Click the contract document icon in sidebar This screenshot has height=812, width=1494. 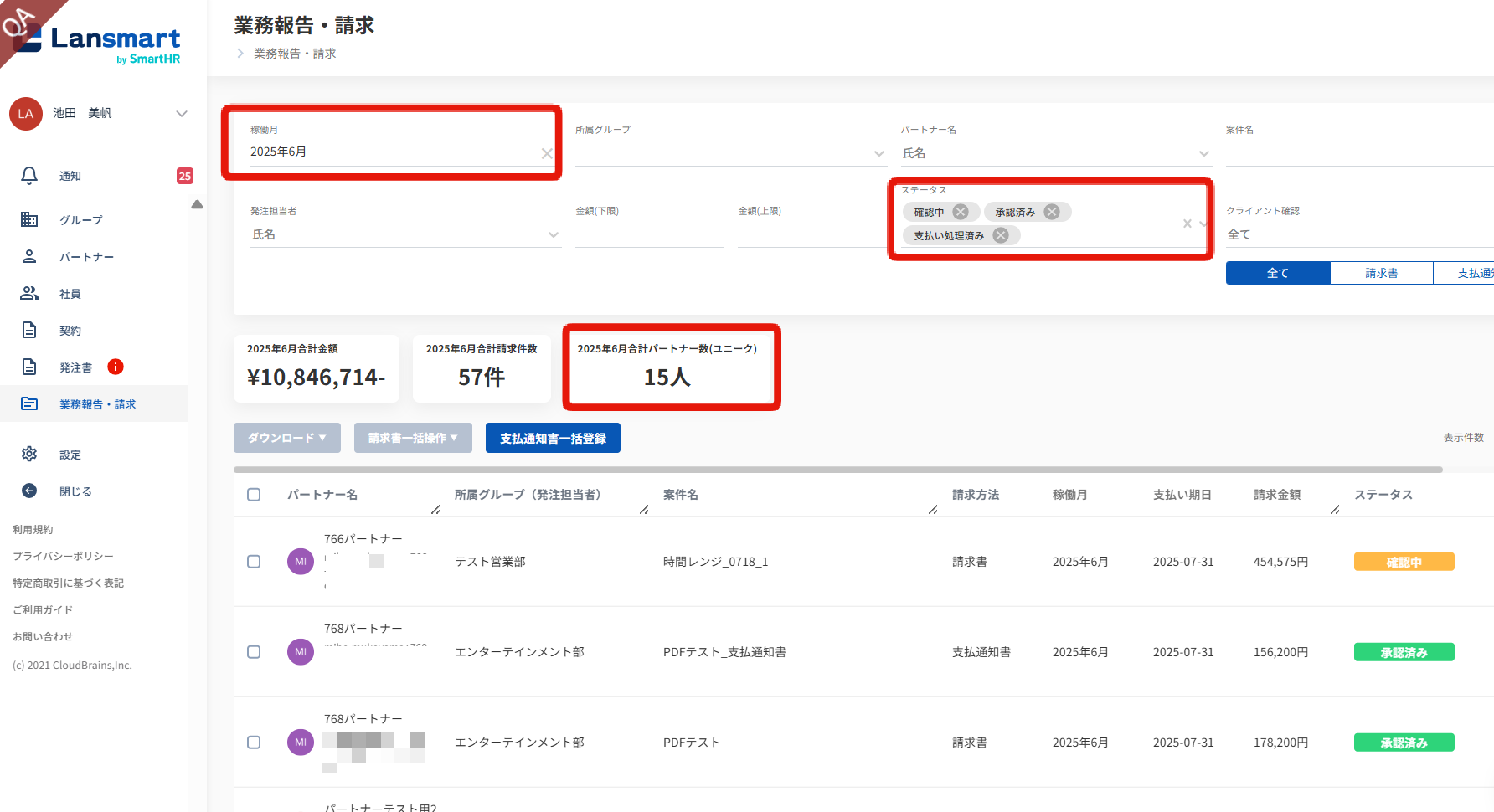point(29,330)
